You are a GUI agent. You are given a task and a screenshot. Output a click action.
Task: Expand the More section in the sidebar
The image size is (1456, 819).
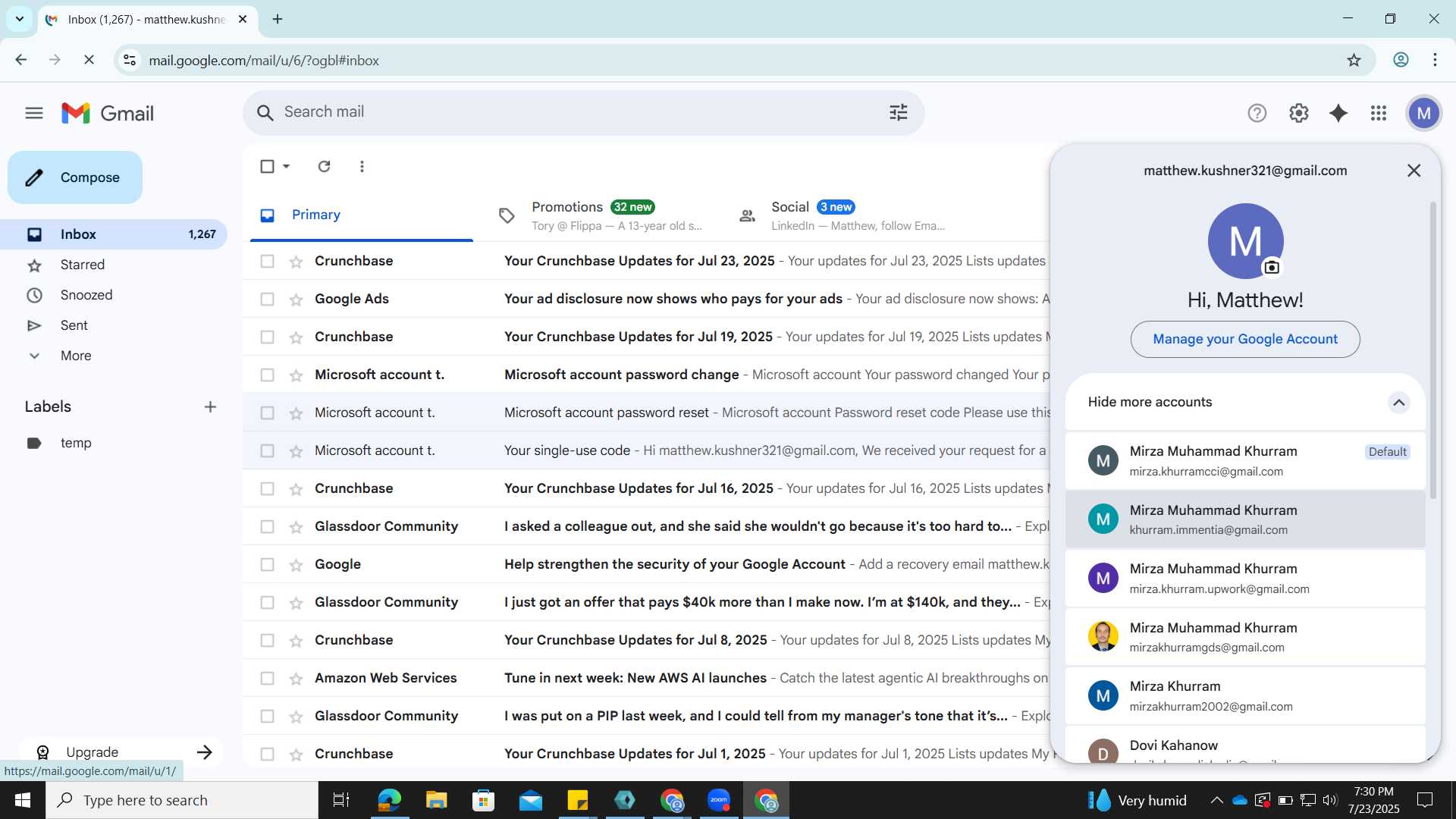[x=76, y=356]
